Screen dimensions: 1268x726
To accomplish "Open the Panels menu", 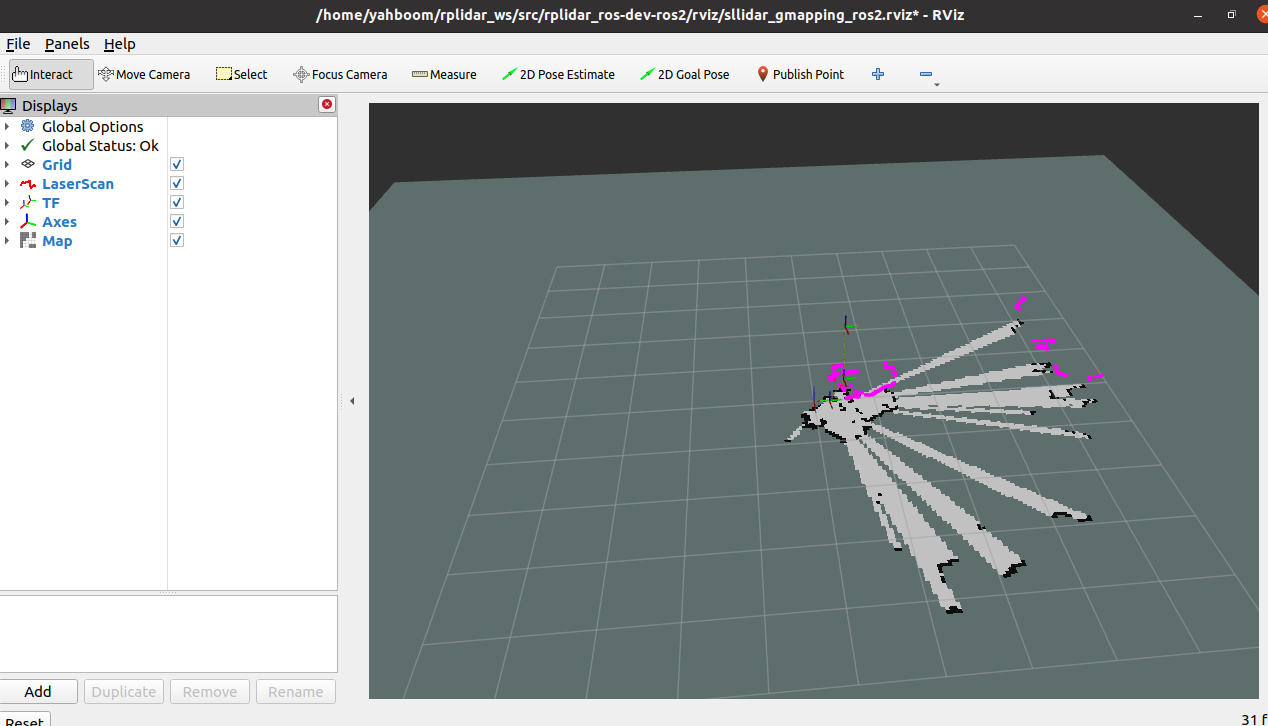I will click(x=67, y=44).
